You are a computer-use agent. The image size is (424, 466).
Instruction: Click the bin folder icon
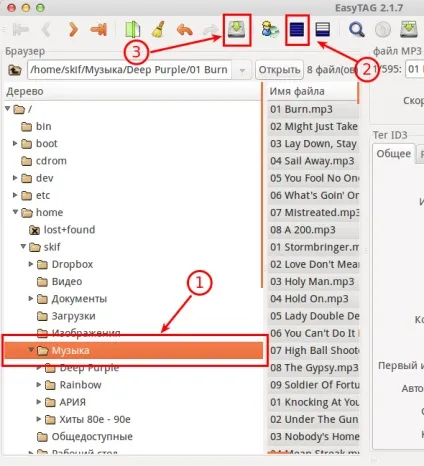27,127
